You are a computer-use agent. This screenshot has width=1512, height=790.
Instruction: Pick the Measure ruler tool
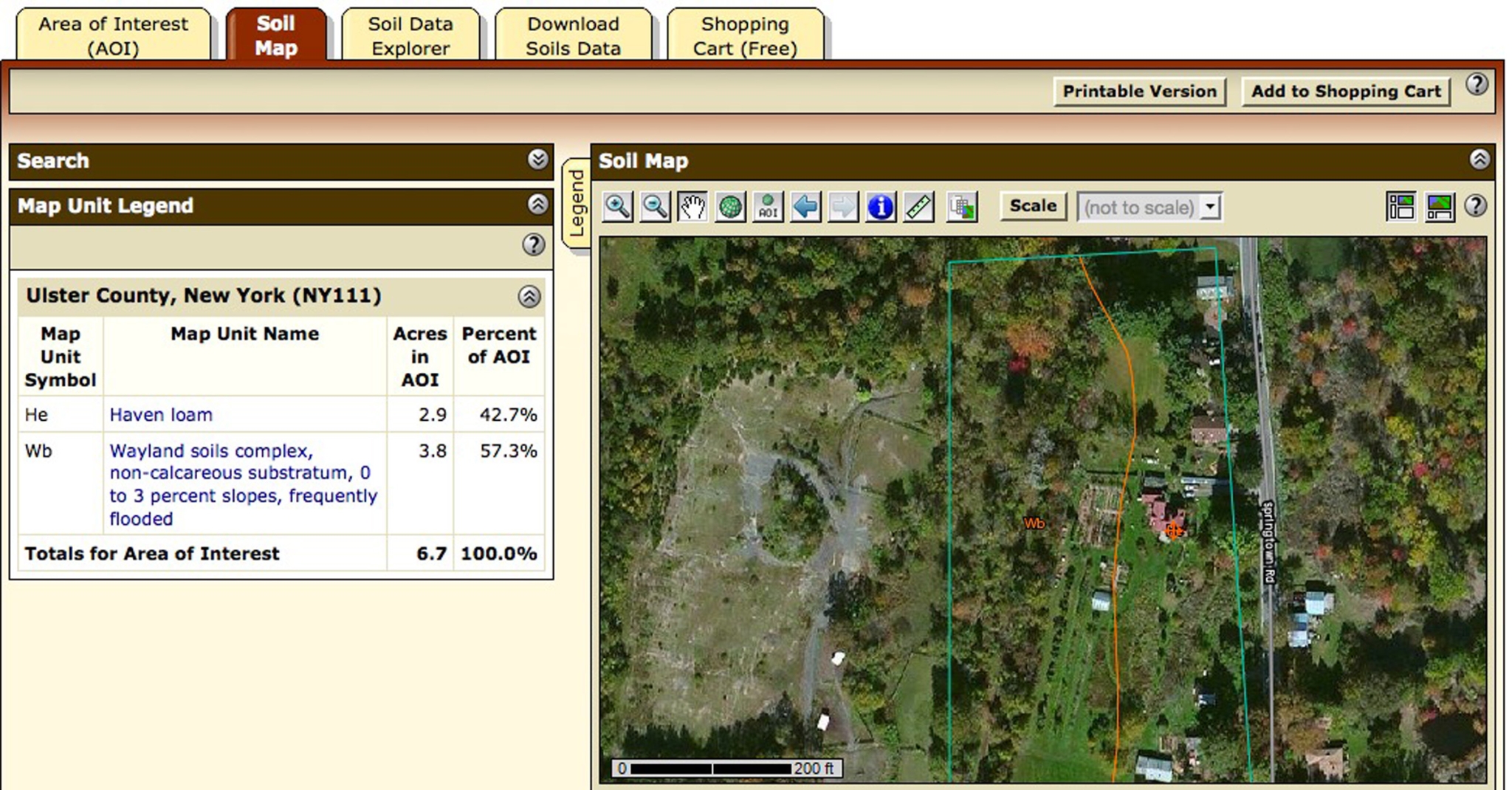pos(918,207)
